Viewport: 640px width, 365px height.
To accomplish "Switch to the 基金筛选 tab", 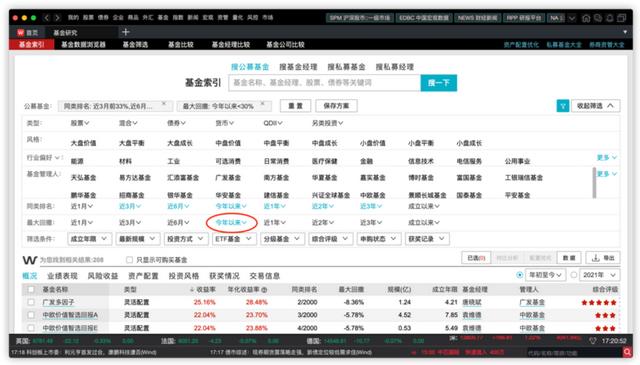I will [136, 45].
